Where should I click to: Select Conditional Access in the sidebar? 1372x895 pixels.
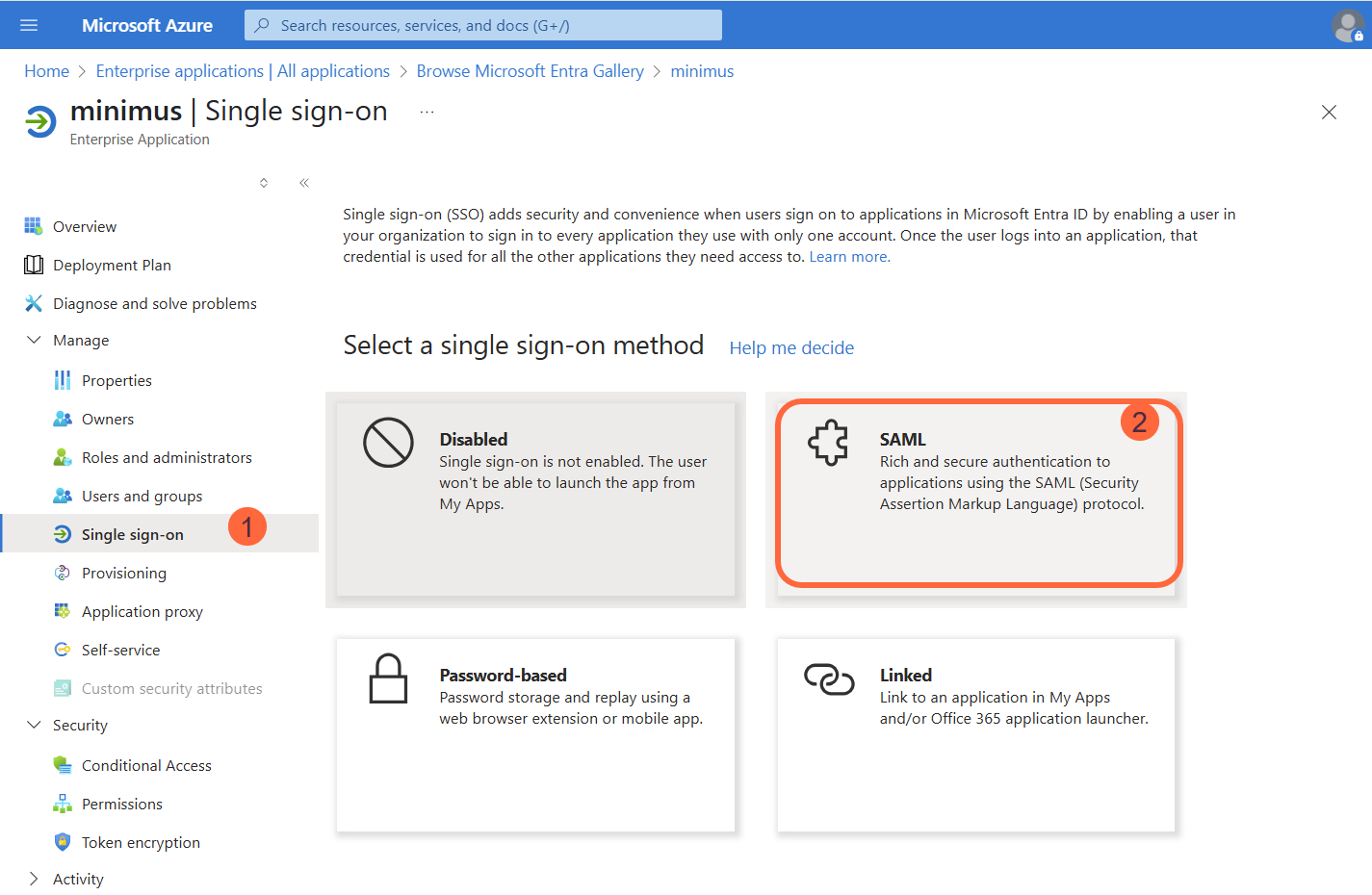(146, 765)
